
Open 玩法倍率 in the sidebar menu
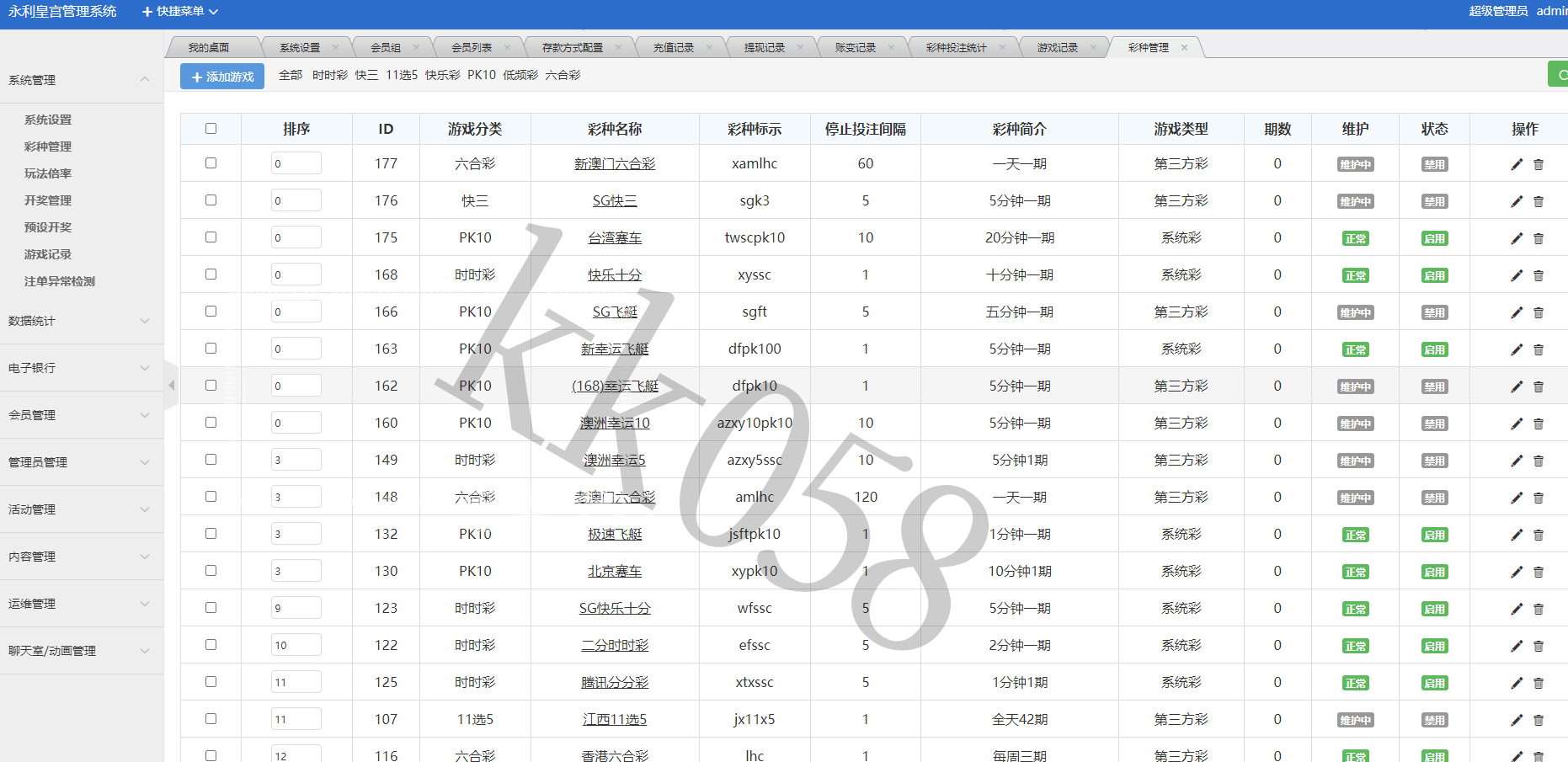(x=48, y=173)
